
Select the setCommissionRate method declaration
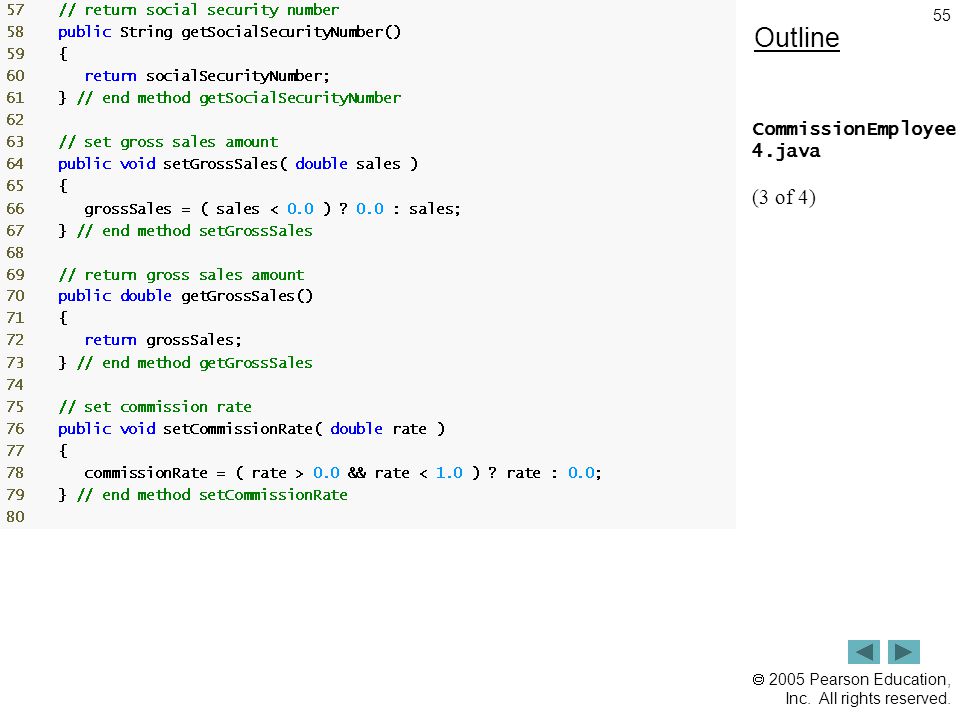pos(252,429)
